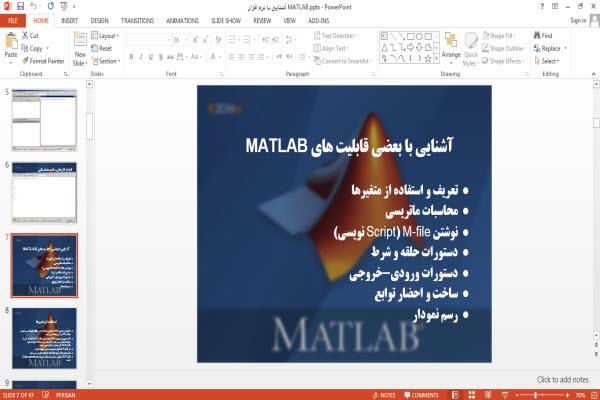Screen dimensions: 600x400
Task: Switch to the SLIDE SHOW tab
Action: pyautogui.click(x=226, y=21)
